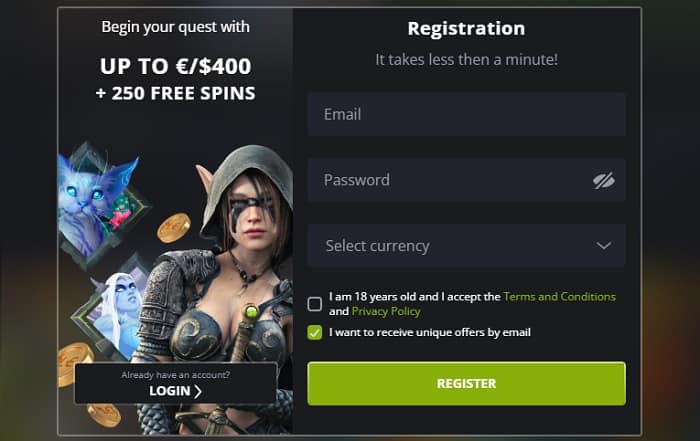Click the green REGISTER button

coord(467,384)
